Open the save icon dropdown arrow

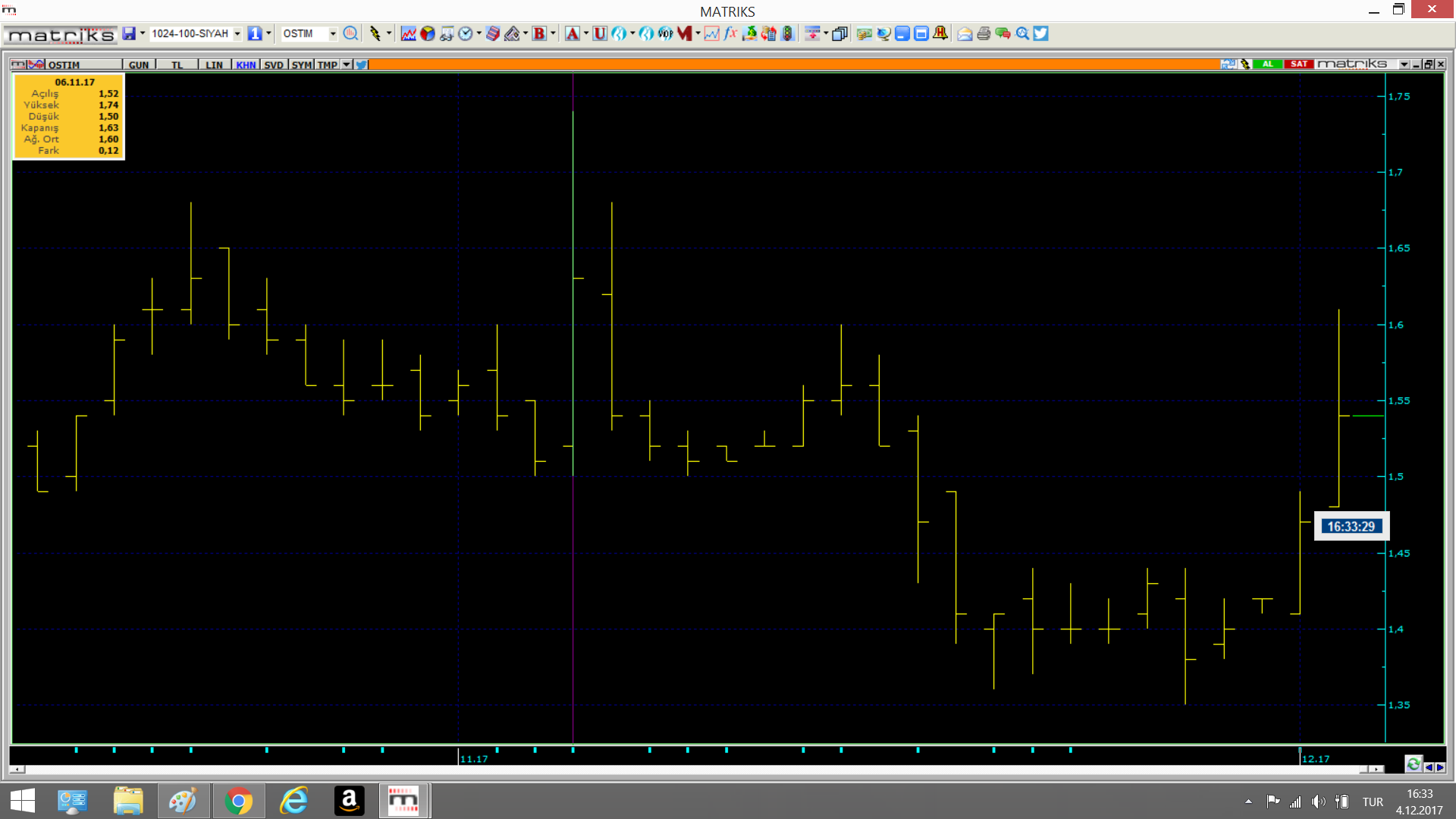pyautogui.click(x=143, y=33)
